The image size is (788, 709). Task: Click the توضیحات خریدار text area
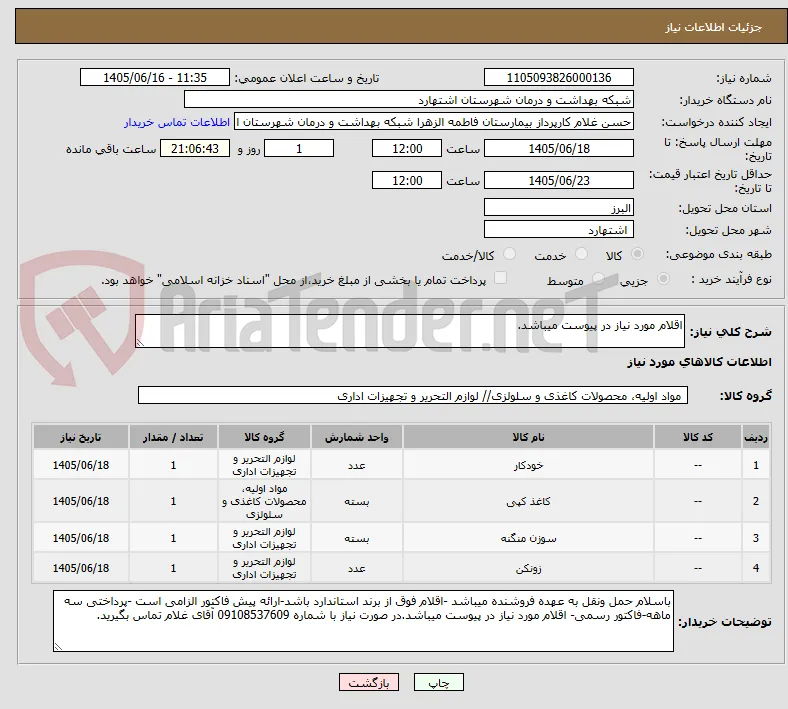coord(363,621)
